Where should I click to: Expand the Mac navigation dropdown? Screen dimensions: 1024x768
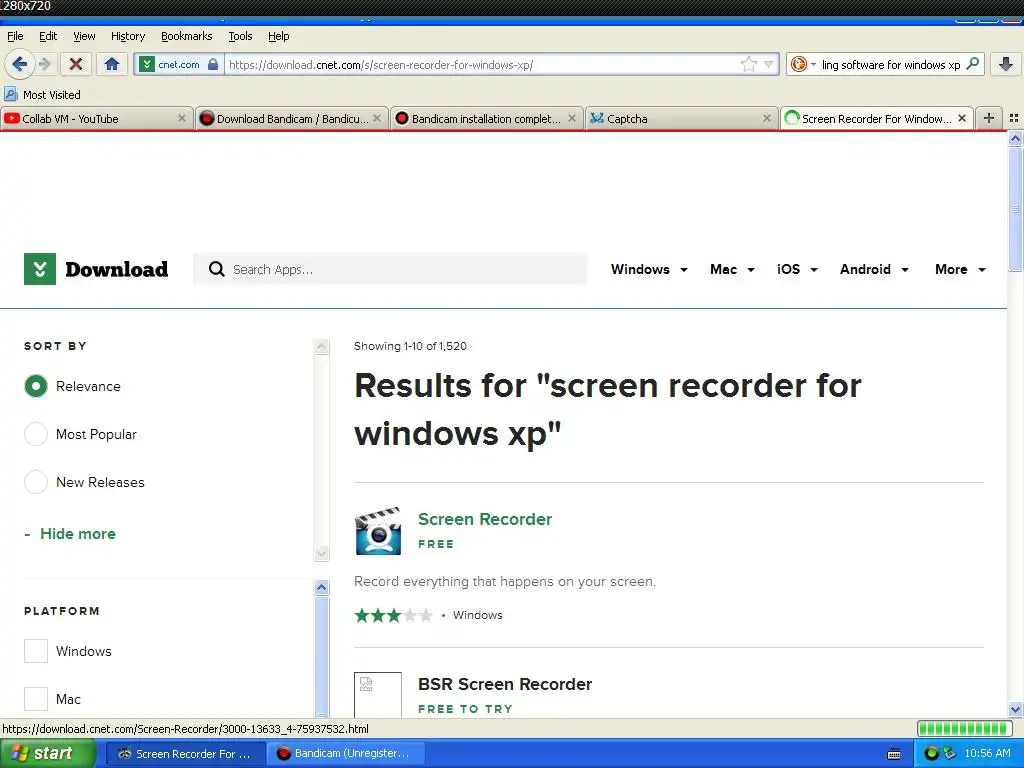coord(732,269)
